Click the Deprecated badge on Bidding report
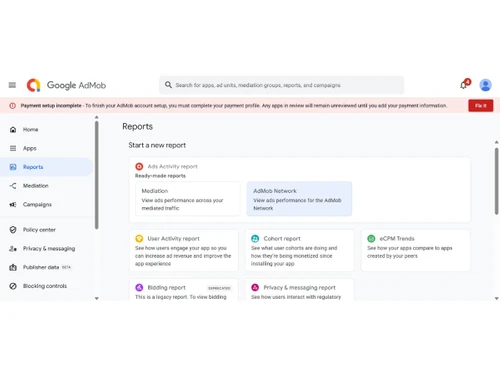 pyautogui.click(x=219, y=288)
